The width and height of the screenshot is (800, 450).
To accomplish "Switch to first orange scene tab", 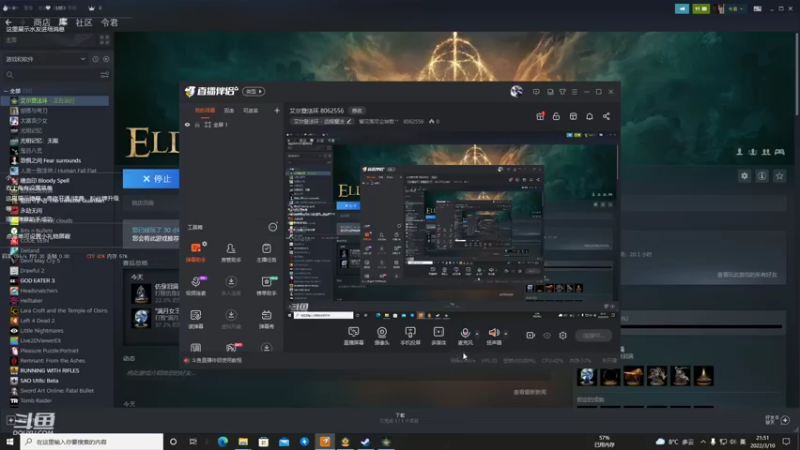I will [205, 110].
